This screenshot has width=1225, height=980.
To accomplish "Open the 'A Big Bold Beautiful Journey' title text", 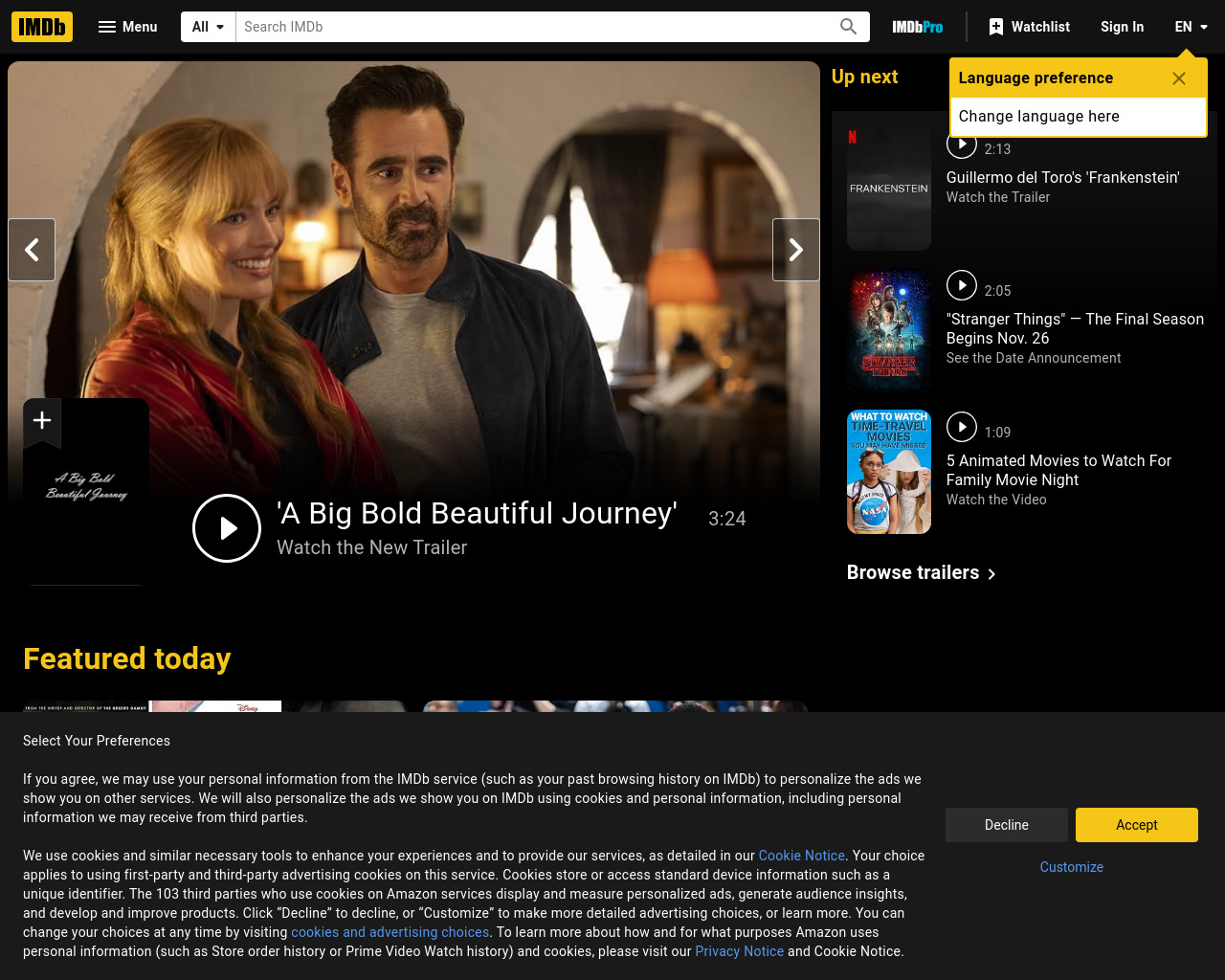I will pos(477,513).
